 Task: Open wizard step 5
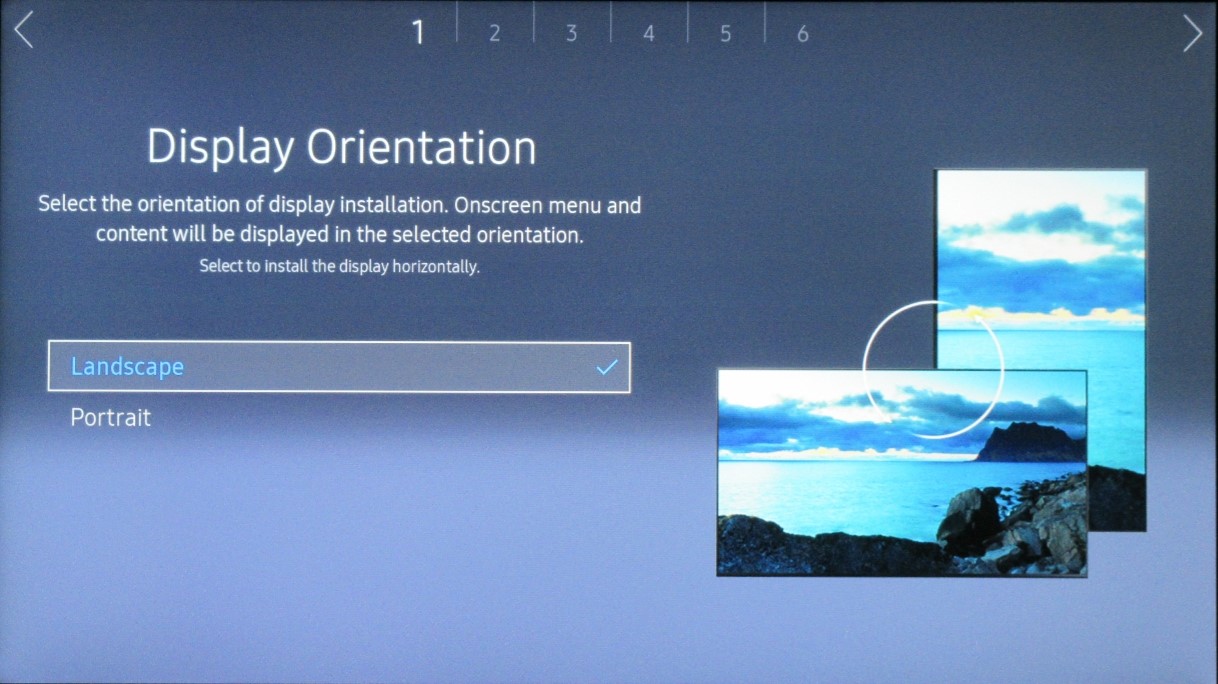click(725, 31)
